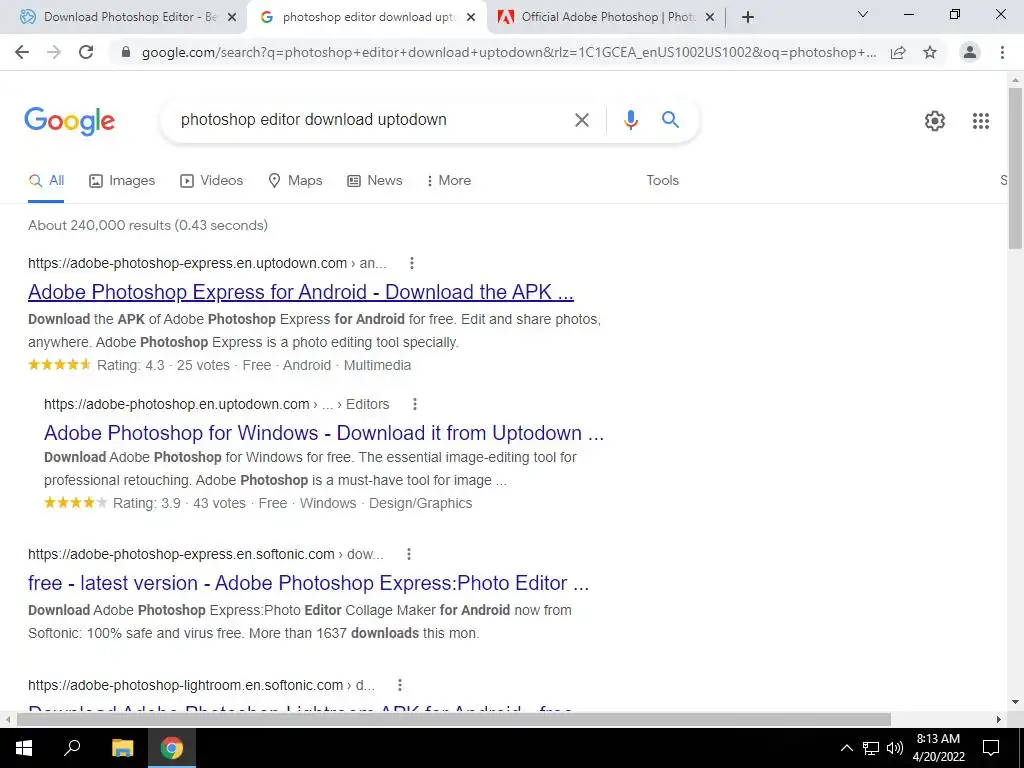Open options for uptodown Express result
Viewport: 1024px width, 768px height.
(411, 263)
